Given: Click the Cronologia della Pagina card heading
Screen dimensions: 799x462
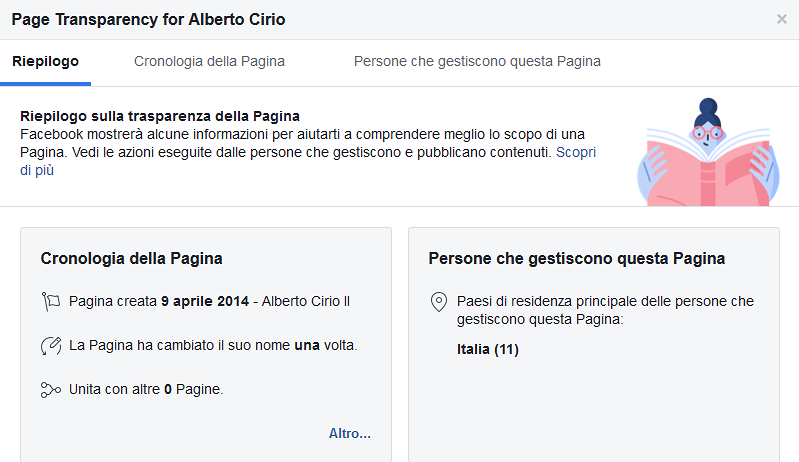Looking at the screenshot, I should point(131,258).
